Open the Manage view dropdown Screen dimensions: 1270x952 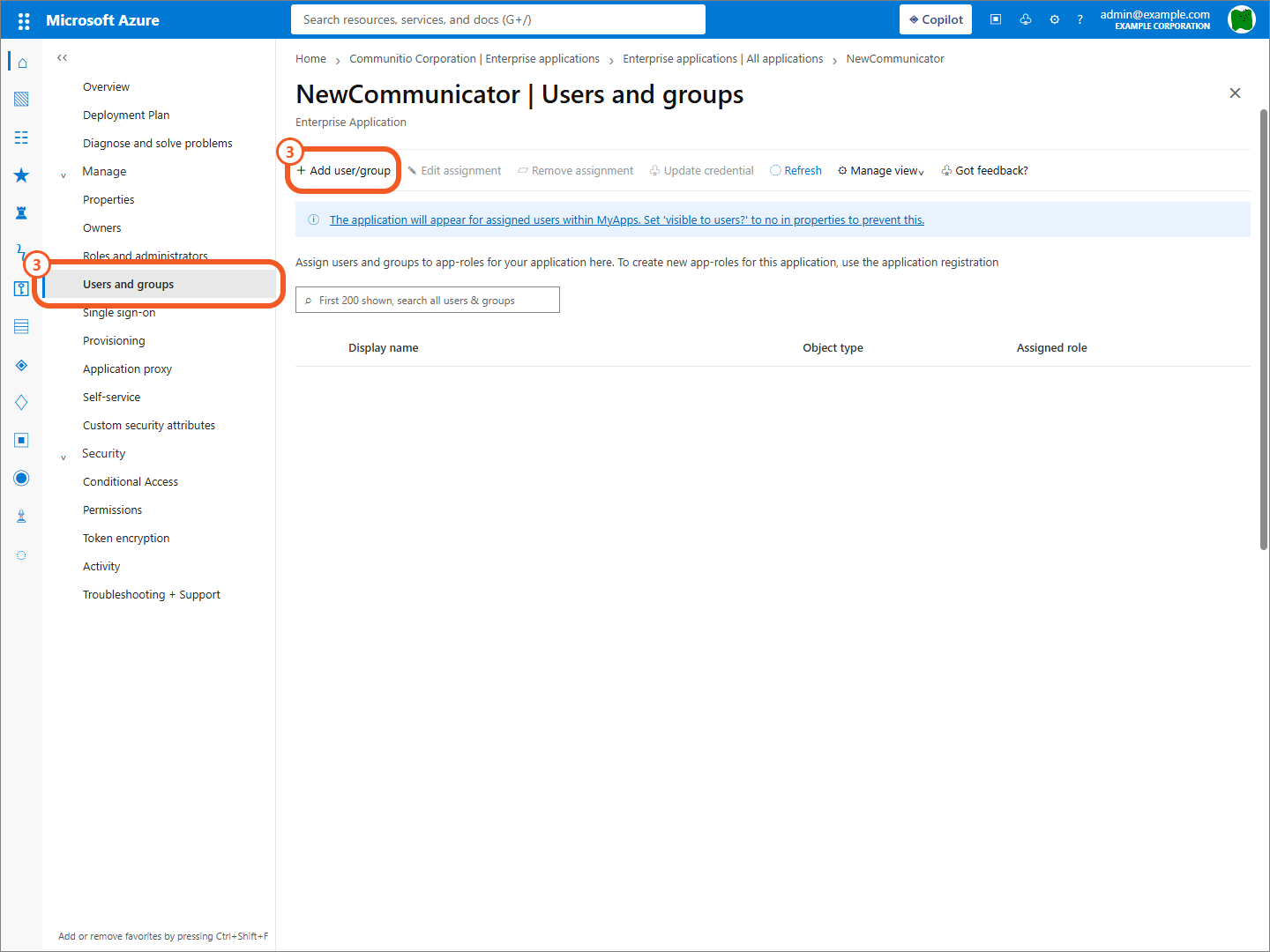coord(881,171)
